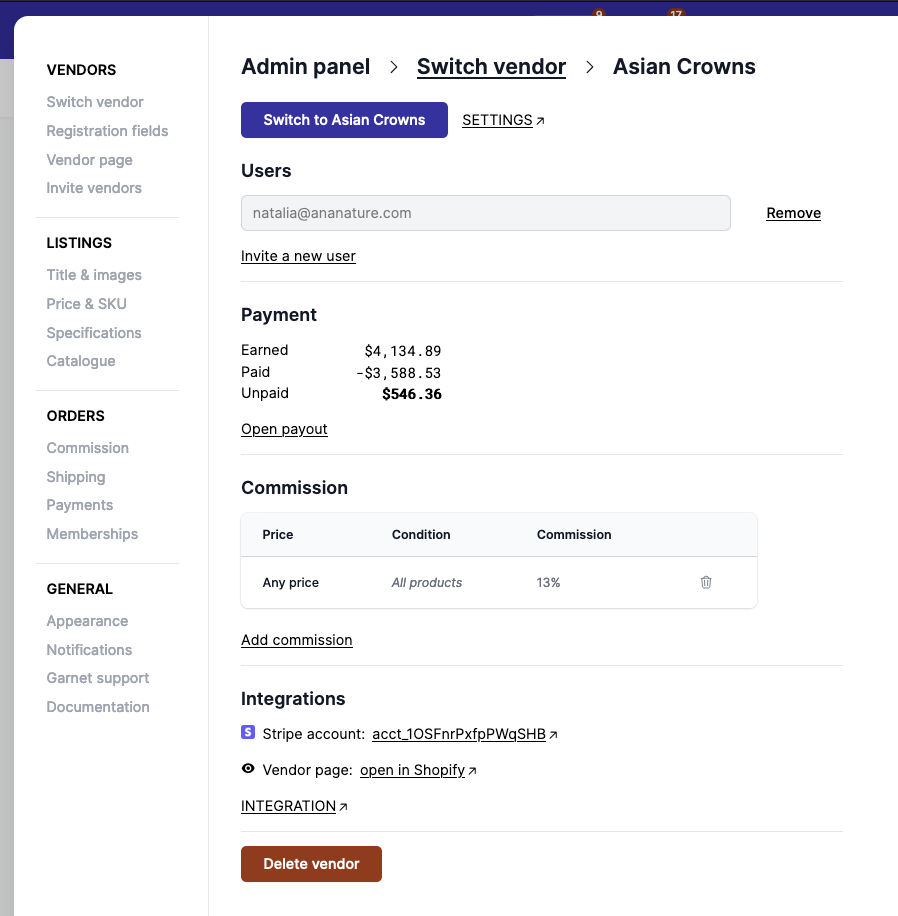This screenshot has width=898, height=916.
Task: Remove user natalia@ananature.com
Action: tap(793, 213)
